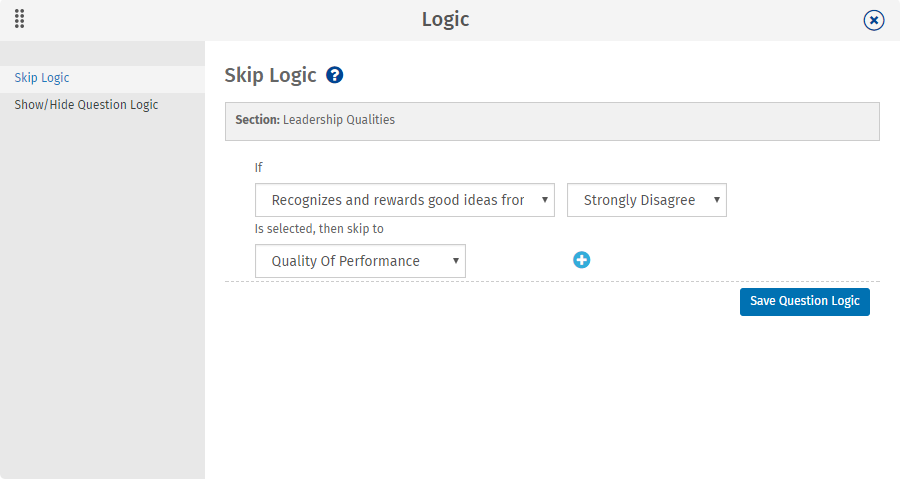Click the Logic dialog title

tap(445, 19)
